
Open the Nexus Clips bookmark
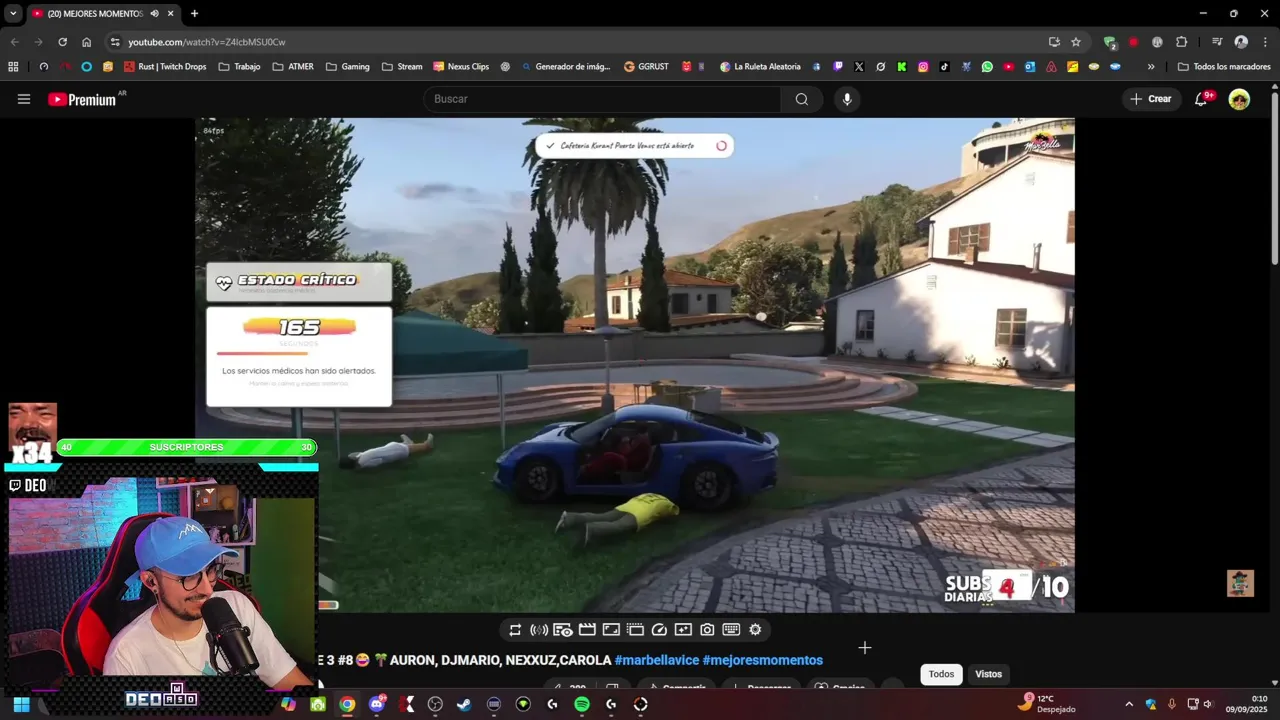pyautogui.click(x=461, y=67)
